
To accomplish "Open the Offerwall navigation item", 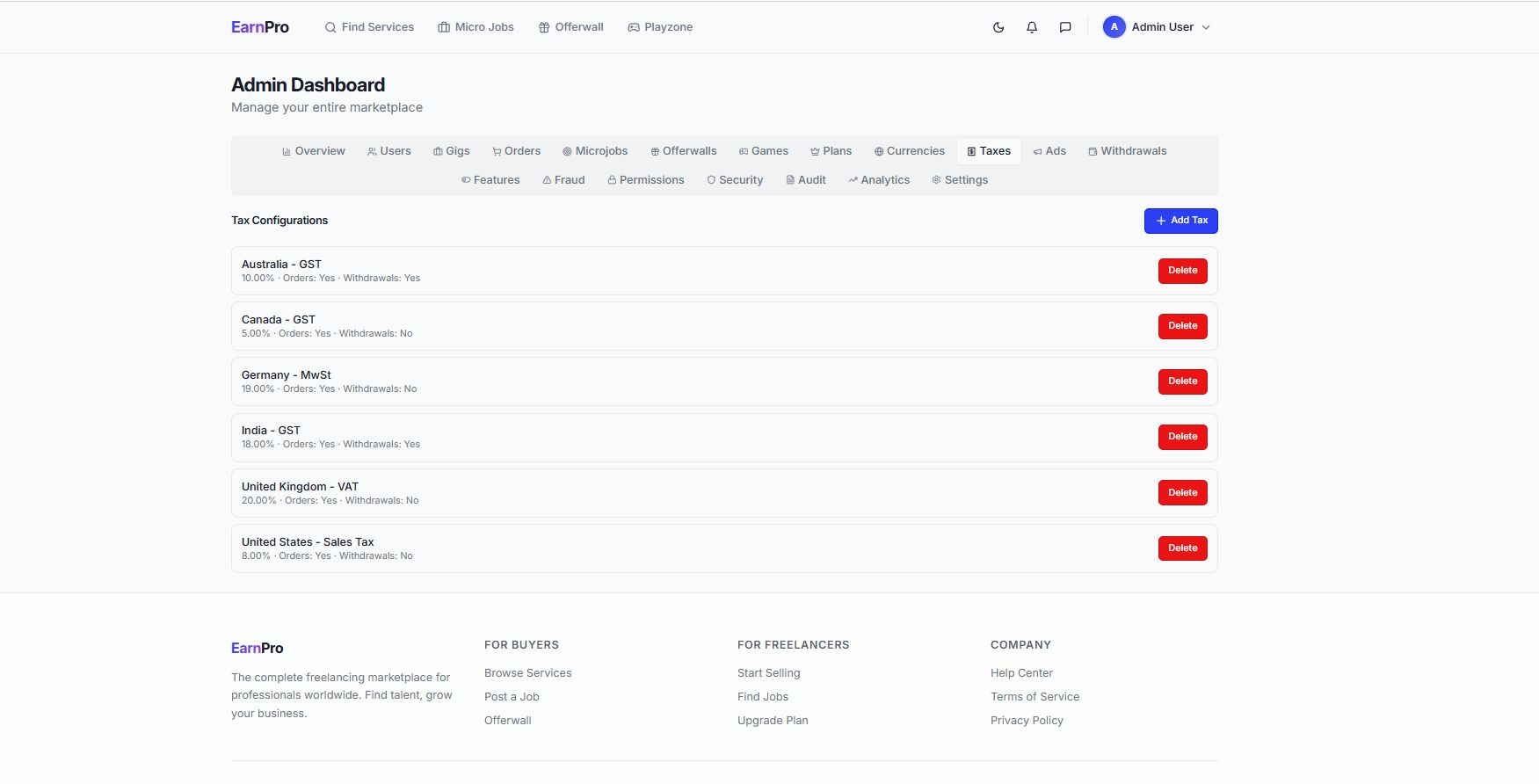I will pyautogui.click(x=571, y=27).
